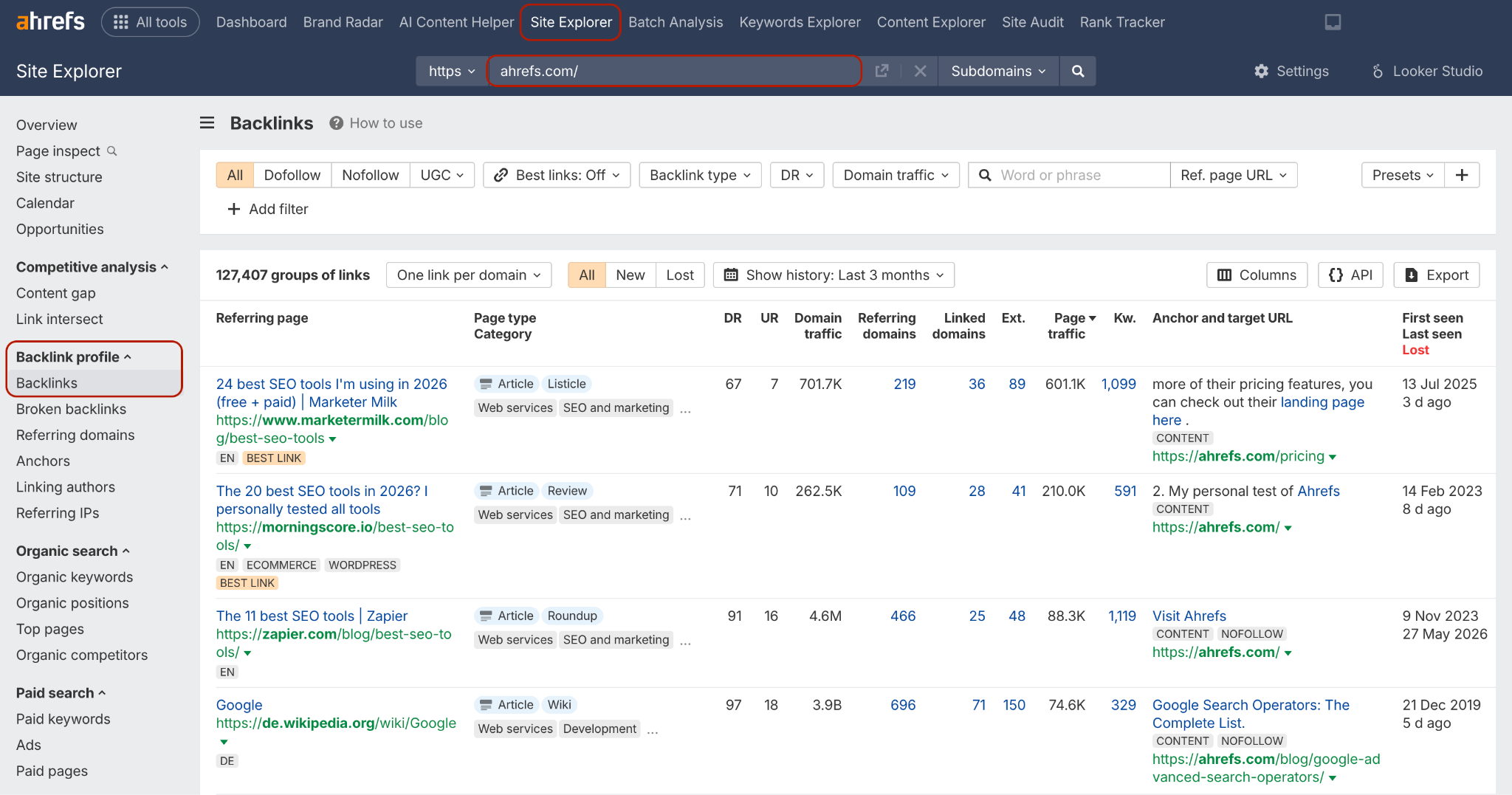Select All in All/New/Lost group
This screenshot has height=795, width=1512.
point(587,275)
